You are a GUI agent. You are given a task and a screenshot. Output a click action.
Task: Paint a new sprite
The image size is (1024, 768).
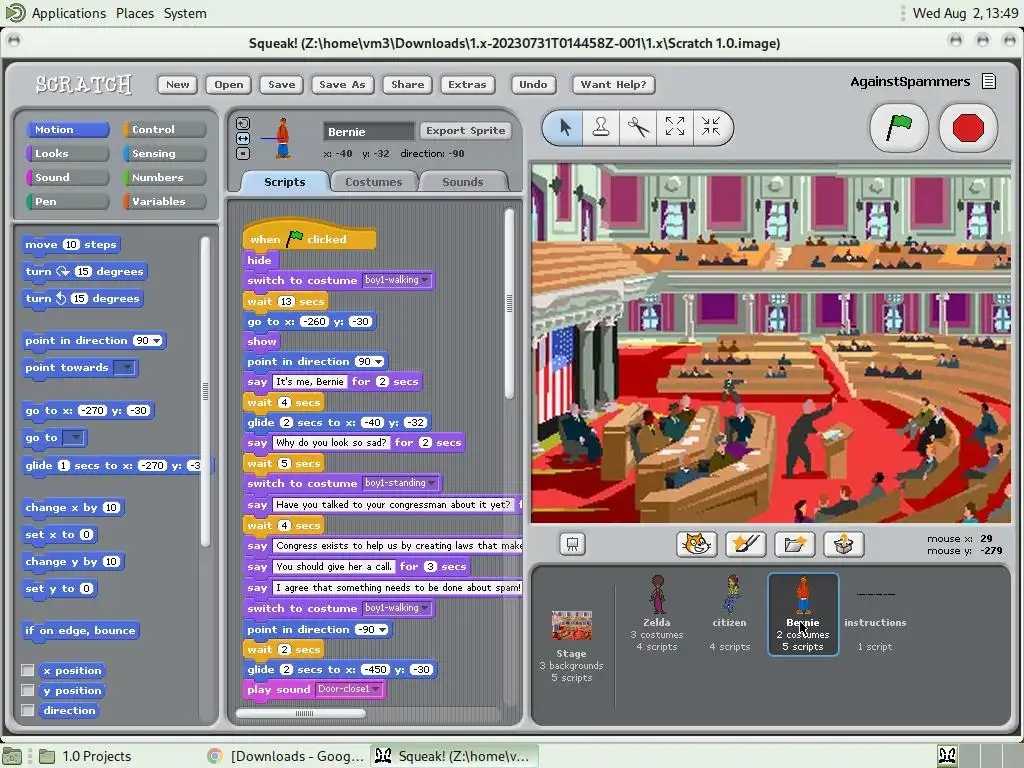click(745, 544)
